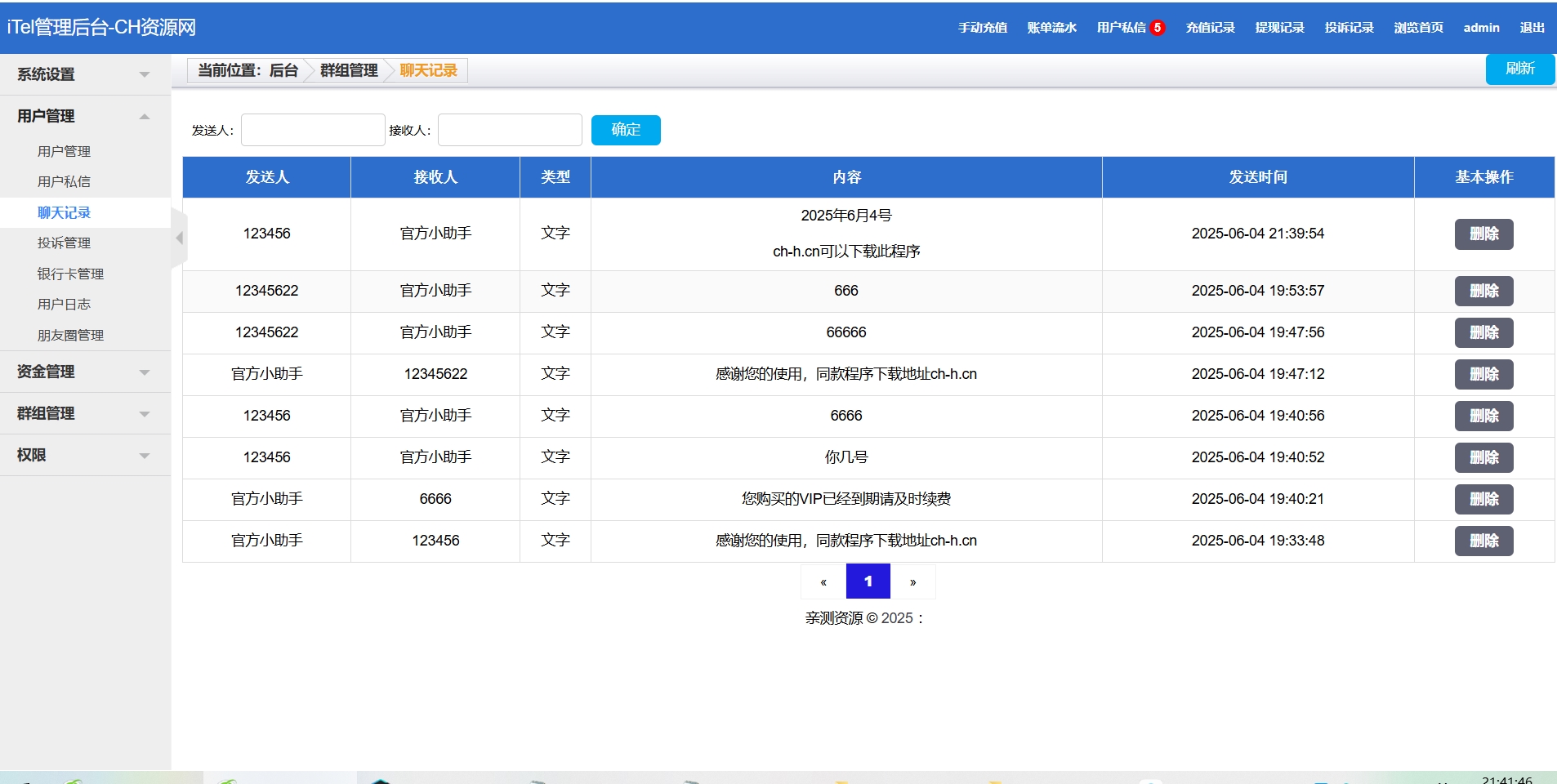Expand the 资金管理 menu section
The width and height of the screenshot is (1557, 784).
tap(85, 372)
